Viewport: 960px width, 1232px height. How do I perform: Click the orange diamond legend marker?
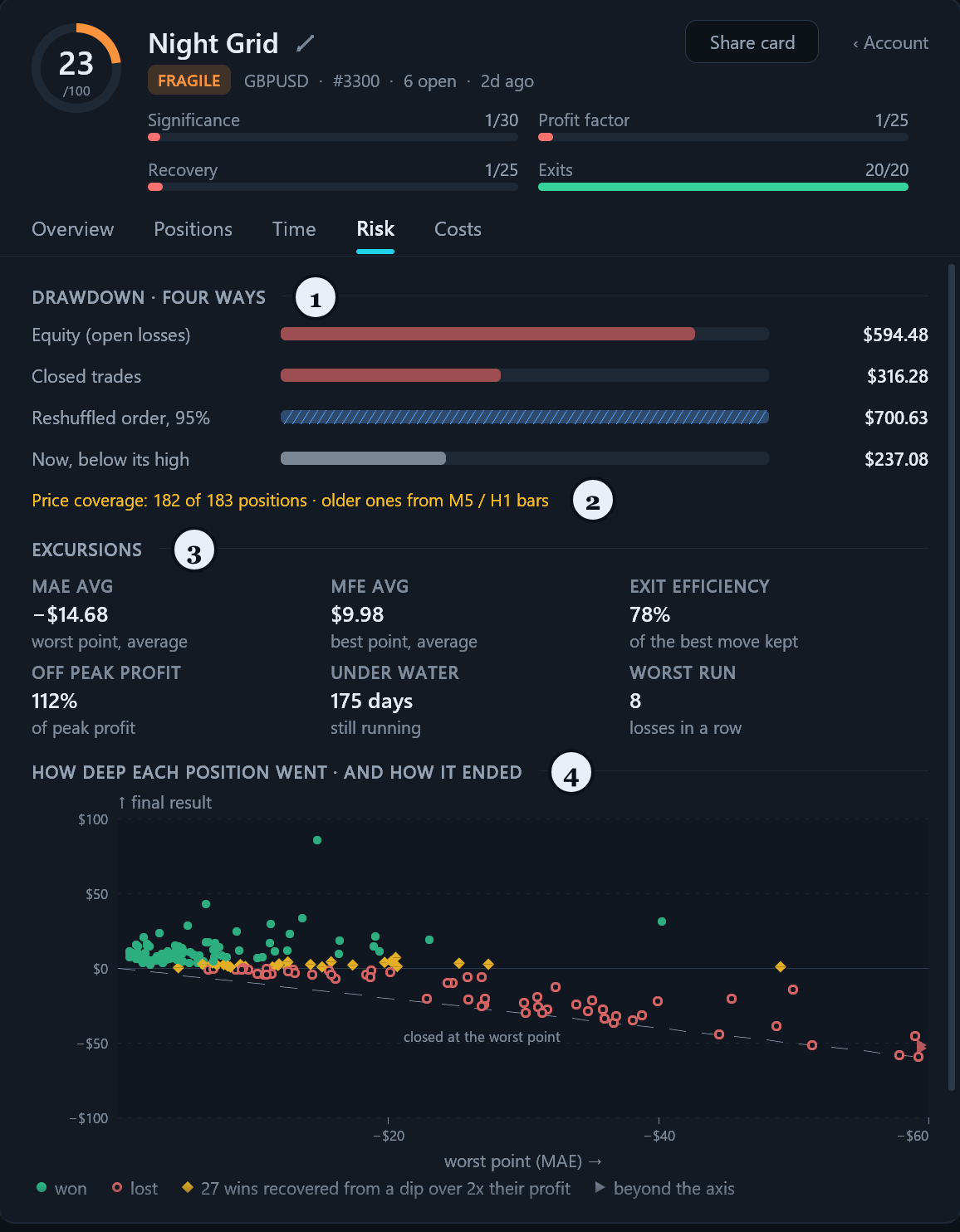tap(188, 1187)
